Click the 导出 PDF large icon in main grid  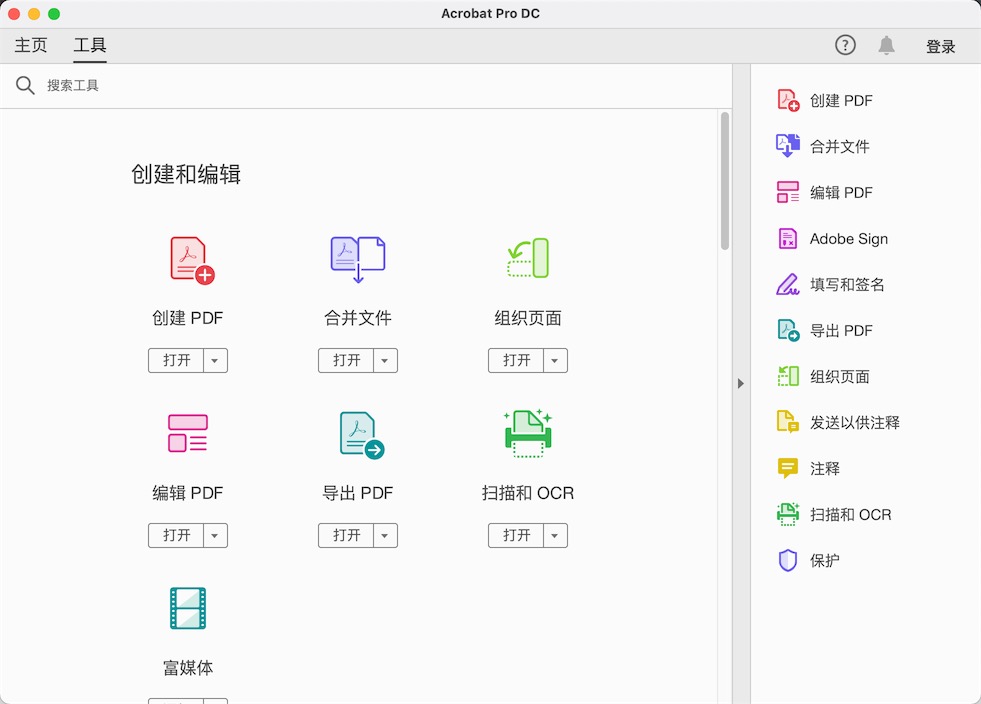pos(362,435)
